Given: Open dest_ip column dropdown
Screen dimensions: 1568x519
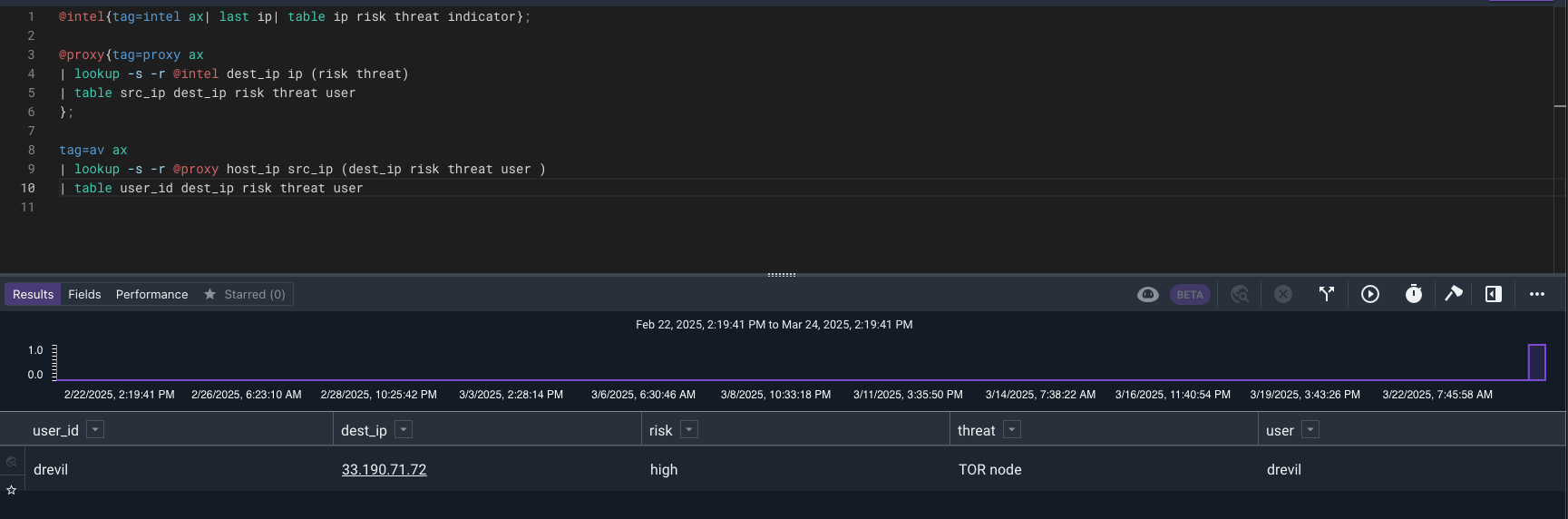Looking at the screenshot, I should click(x=404, y=429).
